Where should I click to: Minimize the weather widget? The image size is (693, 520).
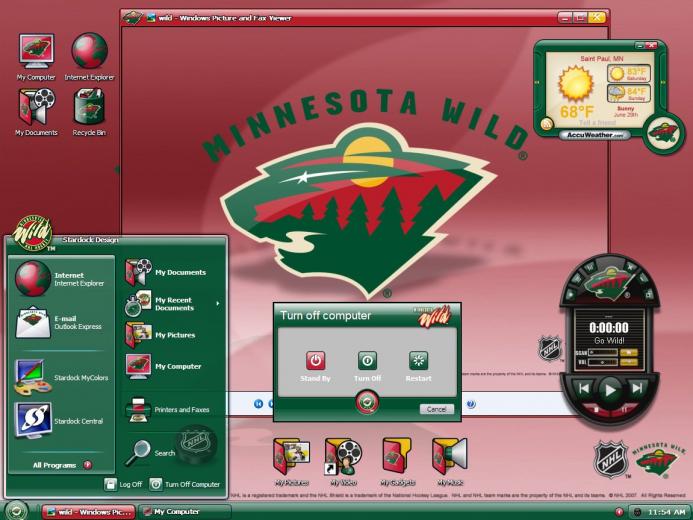click(x=640, y=45)
